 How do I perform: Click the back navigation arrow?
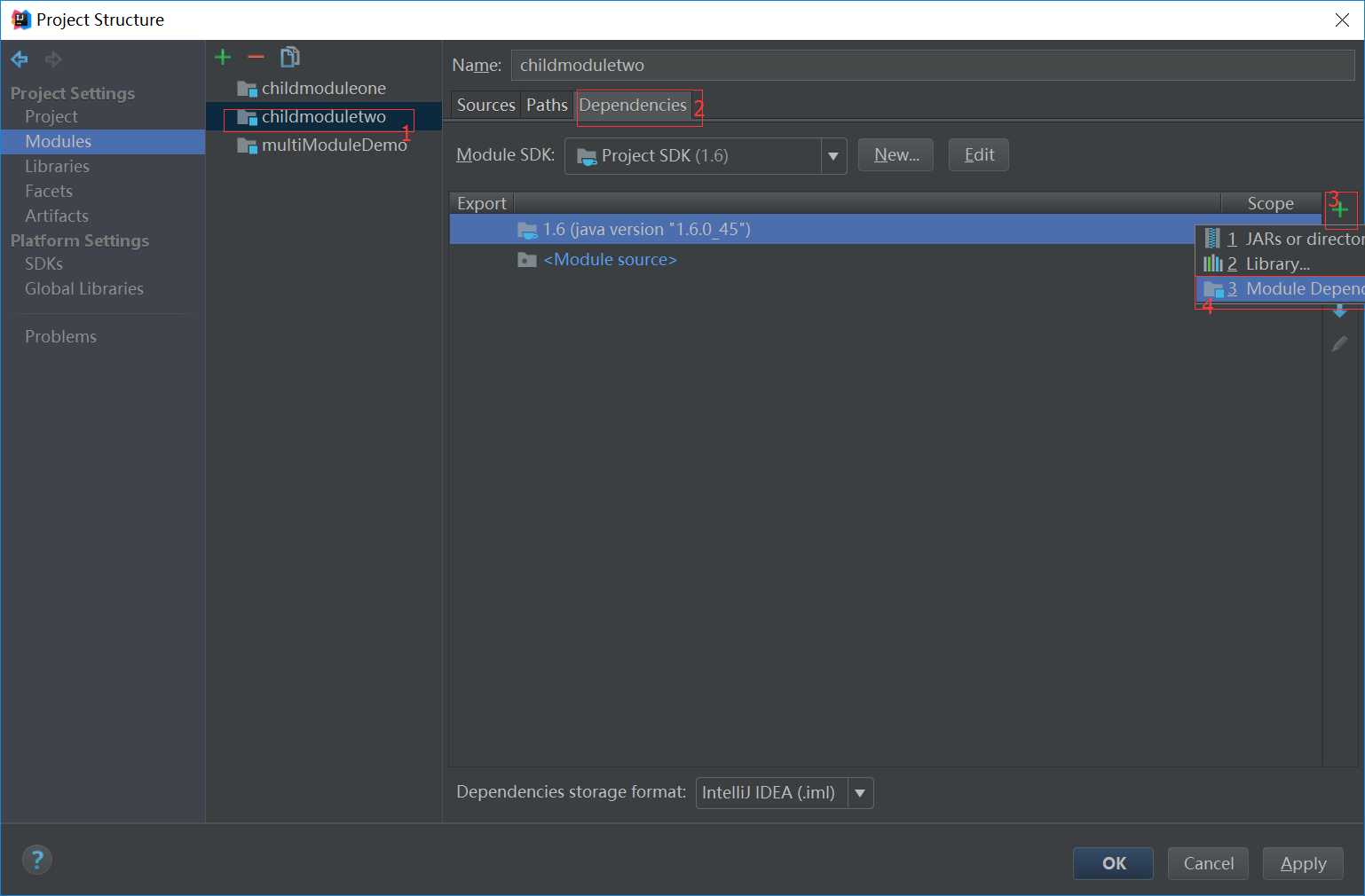pyautogui.click(x=19, y=59)
